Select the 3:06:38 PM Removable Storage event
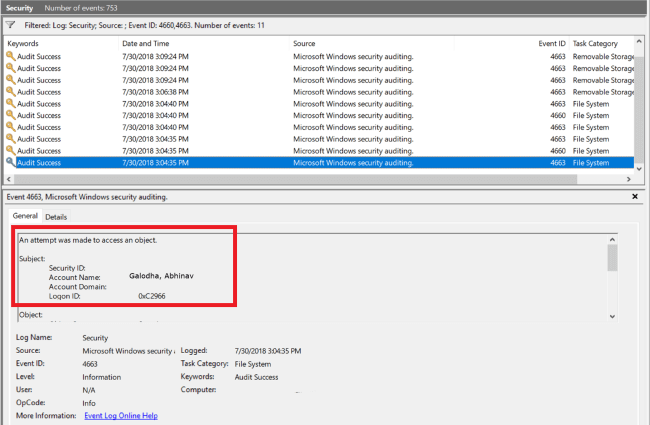Viewport: 650px width, 425px height. click(x=319, y=92)
